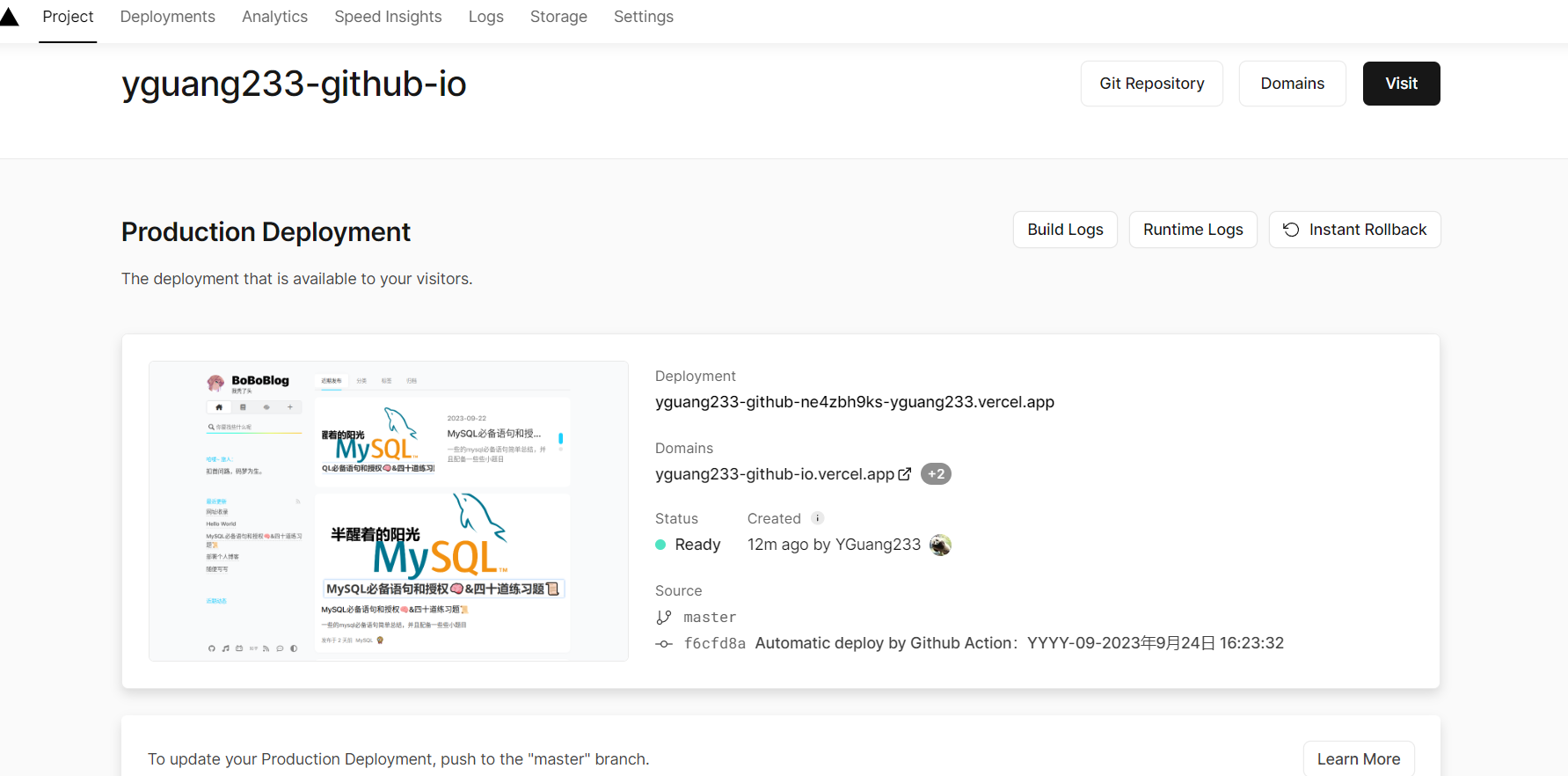Click the info icon next to Created
The image size is (1568, 776).
point(817,518)
